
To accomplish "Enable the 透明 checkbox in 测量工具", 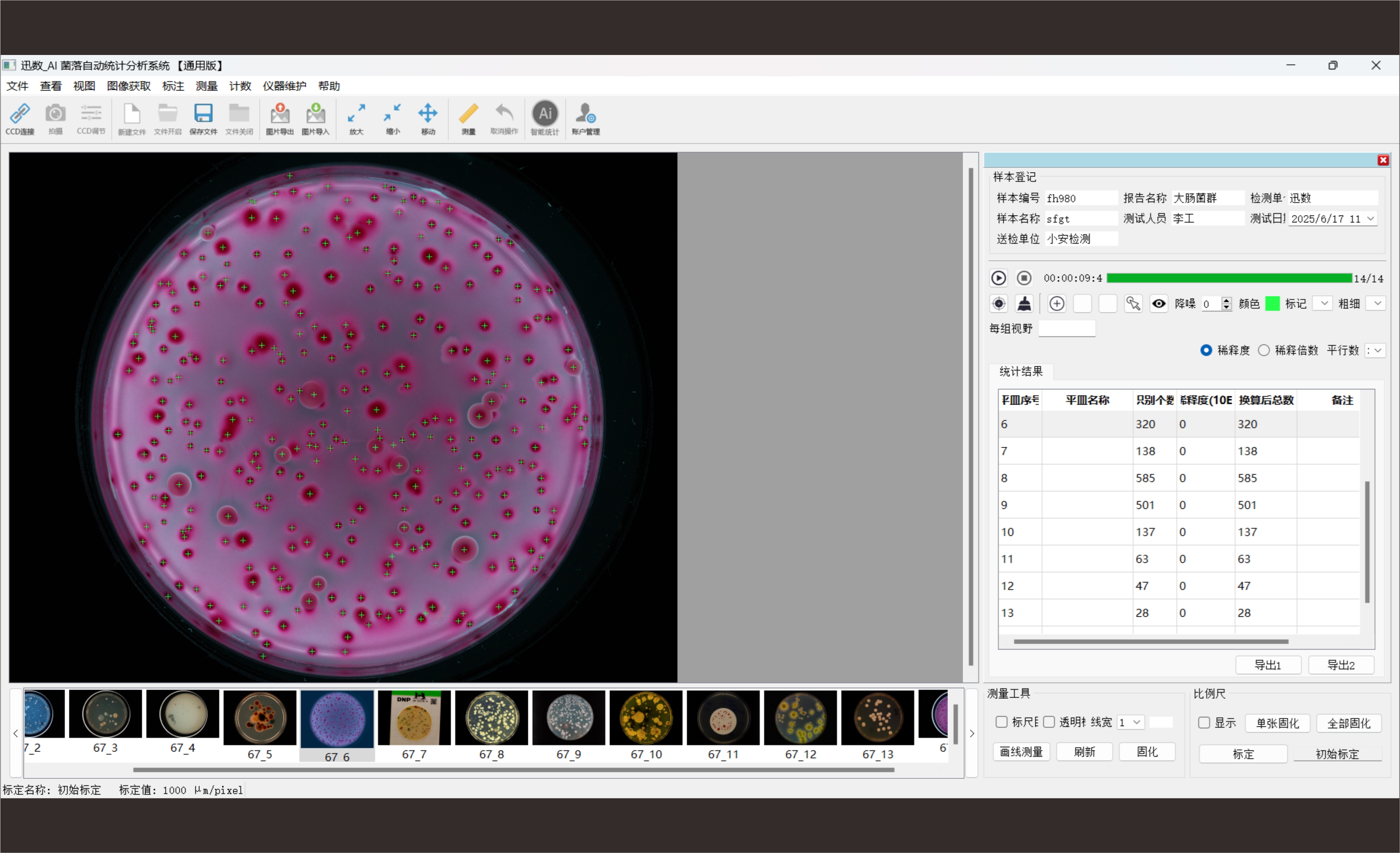I will [1049, 722].
